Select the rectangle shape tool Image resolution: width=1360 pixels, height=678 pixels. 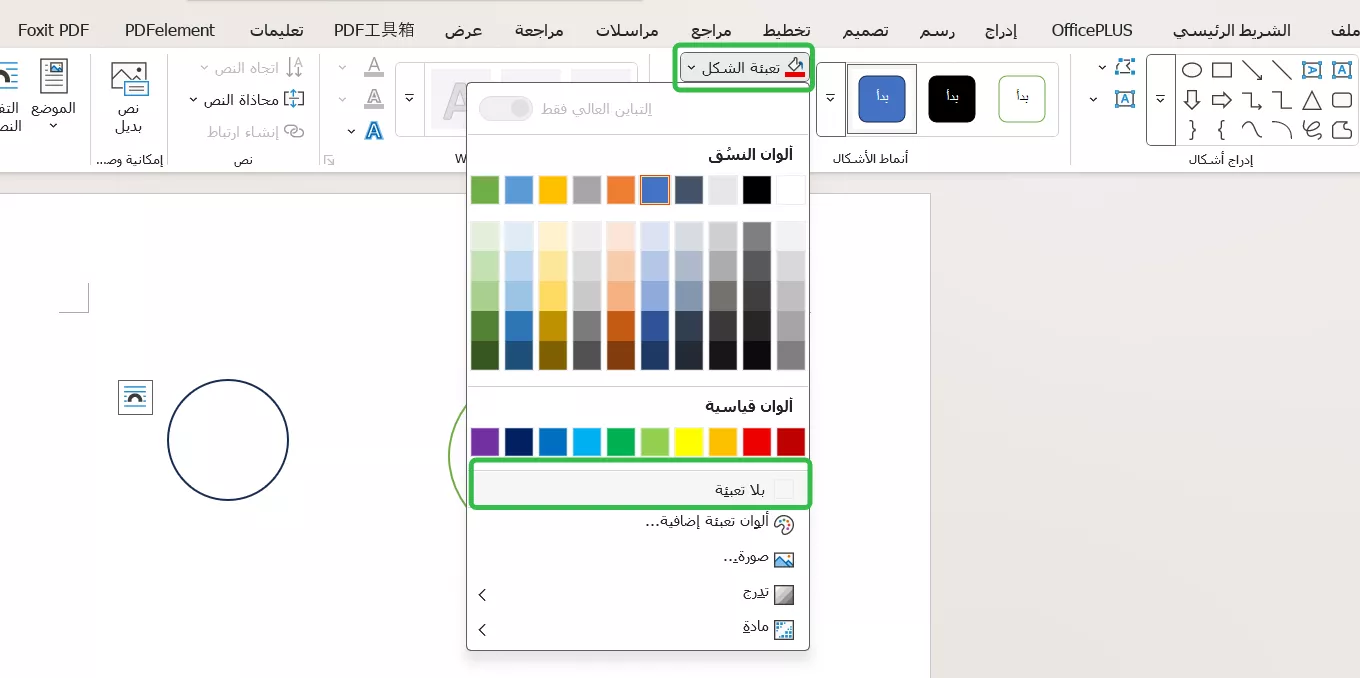click(1222, 70)
